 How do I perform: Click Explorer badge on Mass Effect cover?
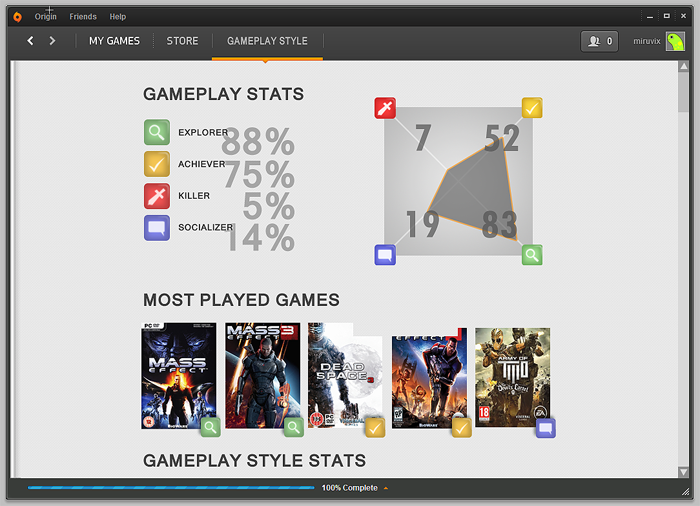coord(211,427)
